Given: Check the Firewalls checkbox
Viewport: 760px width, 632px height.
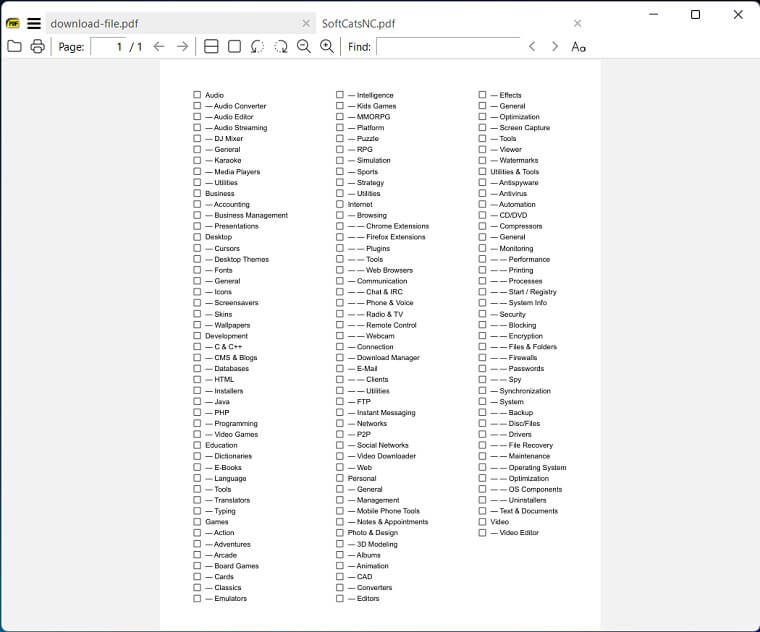Looking at the screenshot, I should click(482, 357).
